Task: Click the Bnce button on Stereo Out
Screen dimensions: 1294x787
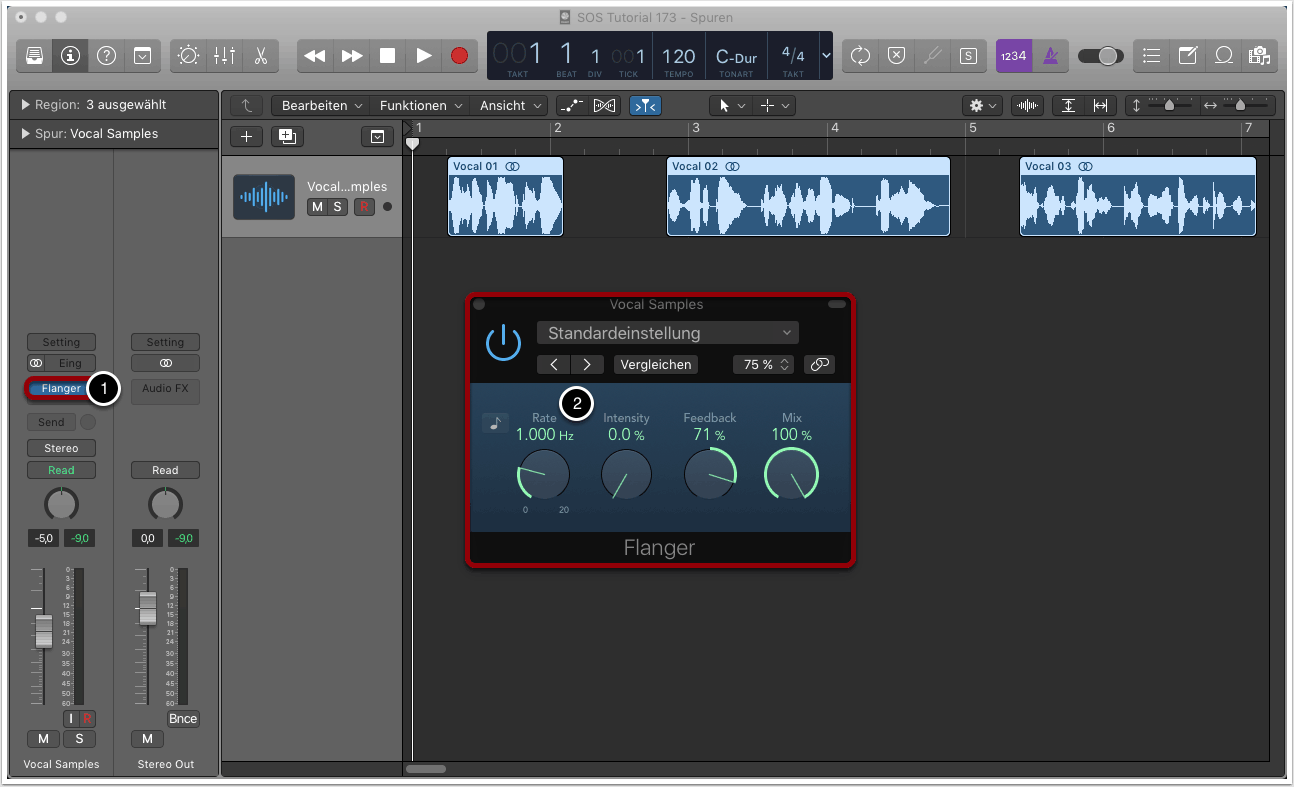Action: click(x=183, y=719)
